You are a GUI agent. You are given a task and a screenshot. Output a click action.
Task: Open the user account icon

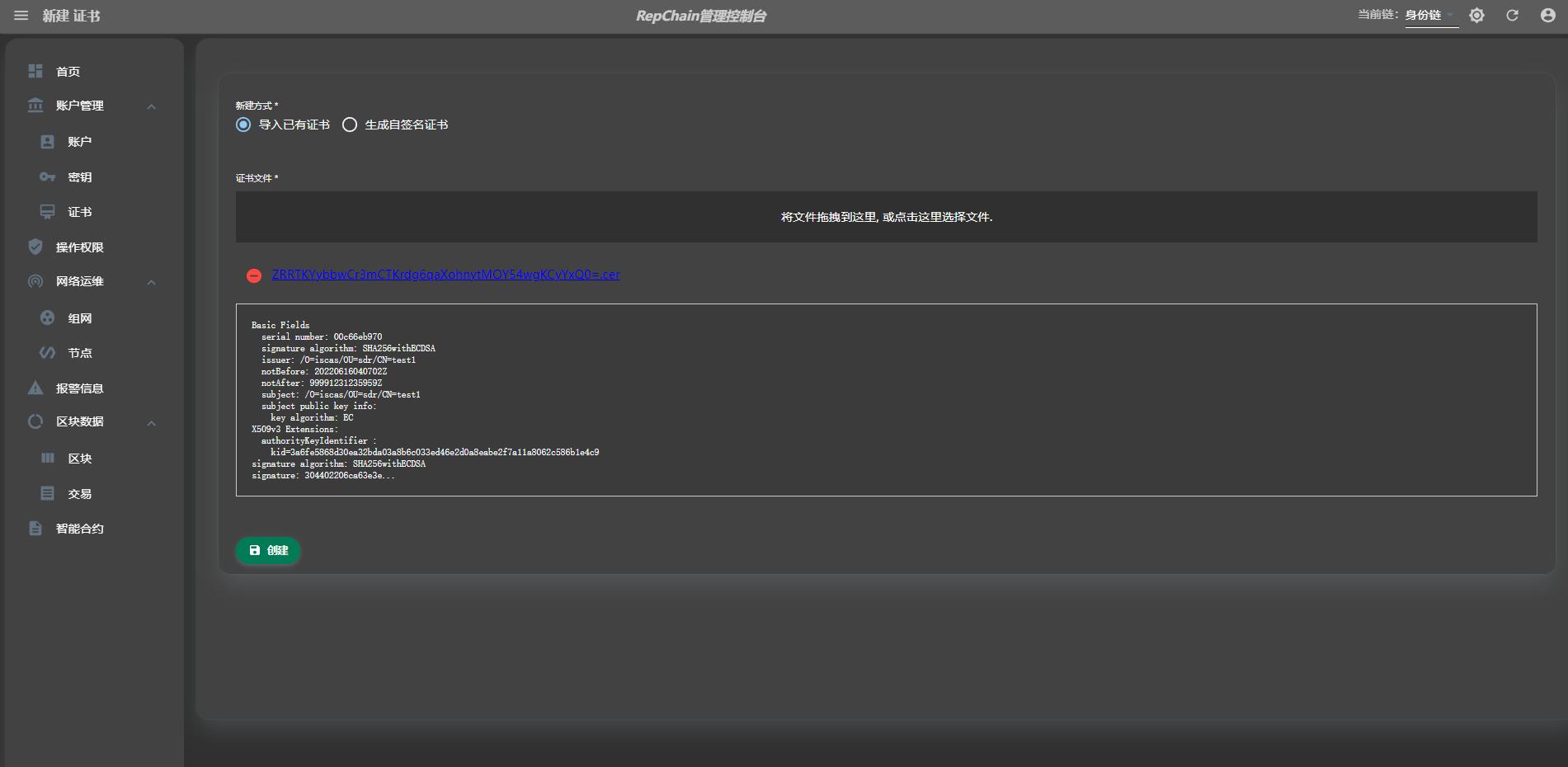tap(1547, 16)
